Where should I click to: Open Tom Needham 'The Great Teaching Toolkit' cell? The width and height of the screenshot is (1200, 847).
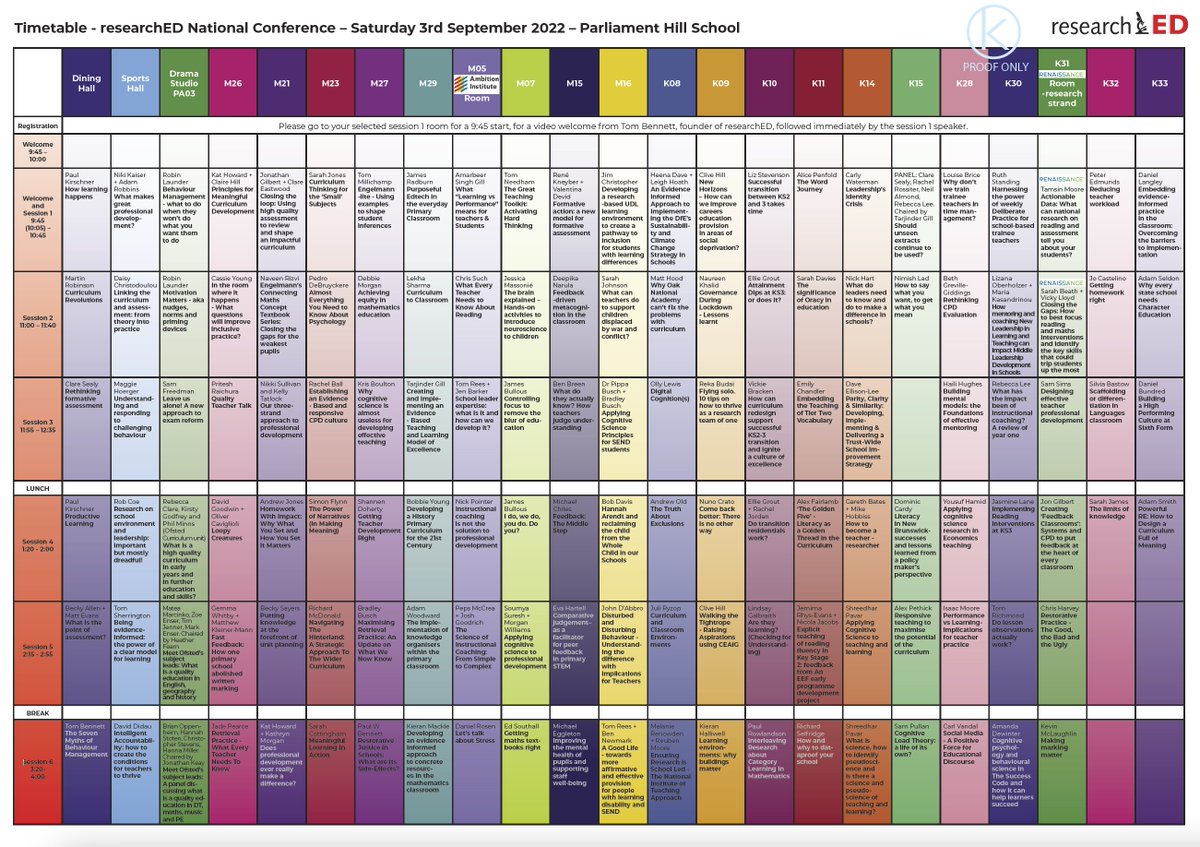tap(526, 219)
